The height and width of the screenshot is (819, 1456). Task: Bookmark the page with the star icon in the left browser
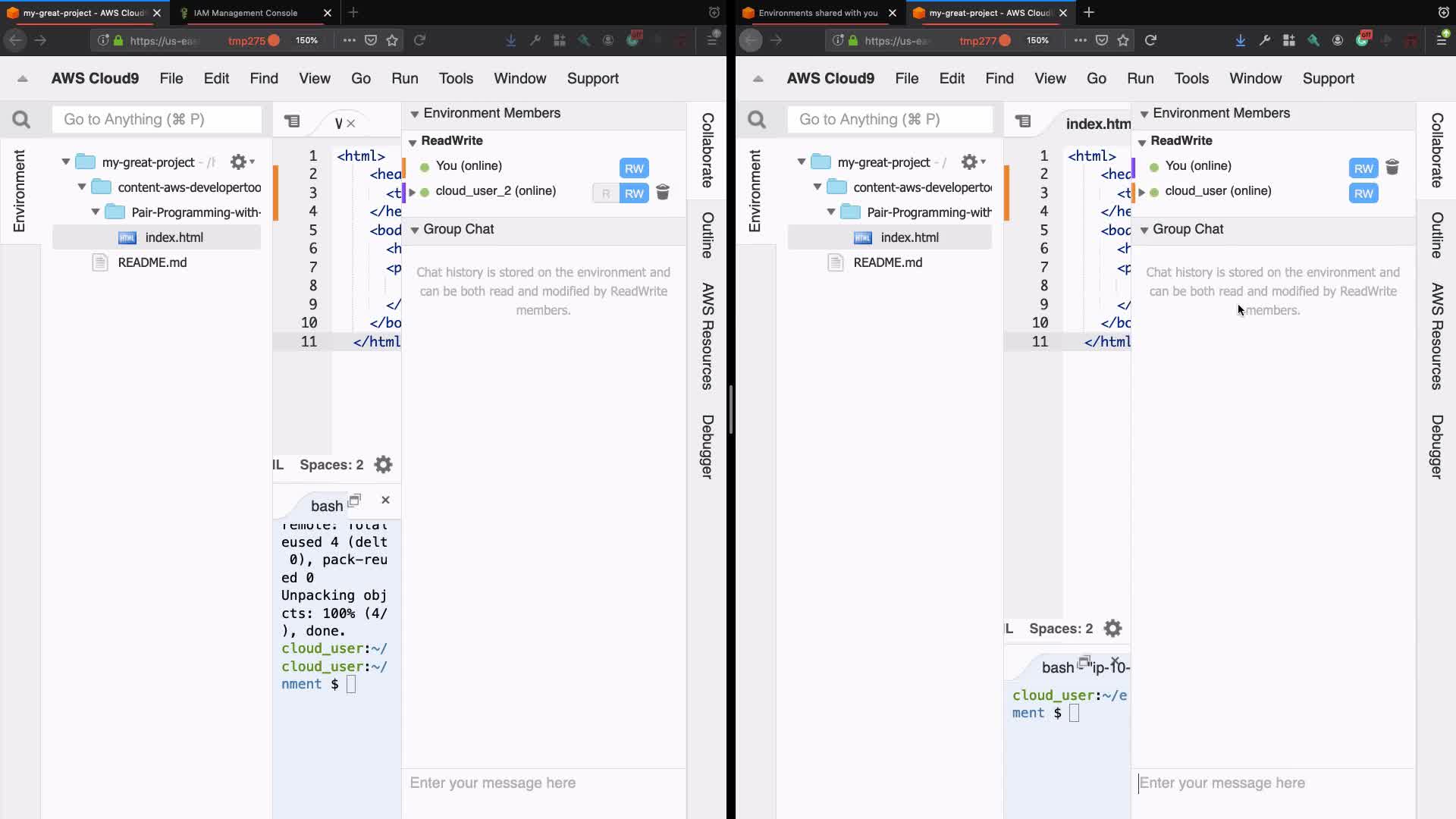tap(392, 40)
